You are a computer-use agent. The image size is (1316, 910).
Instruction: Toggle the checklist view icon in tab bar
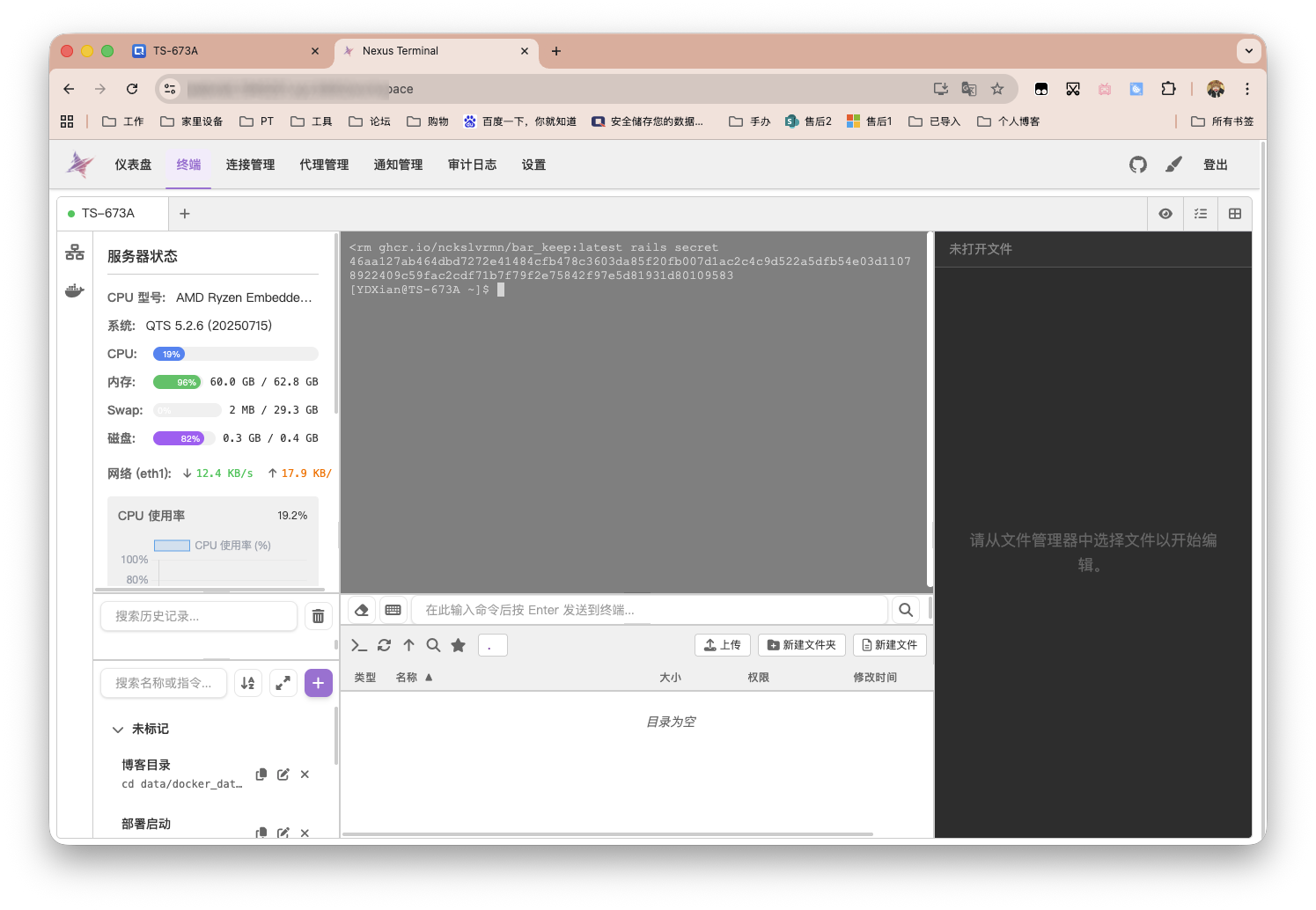pos(1201,213)
